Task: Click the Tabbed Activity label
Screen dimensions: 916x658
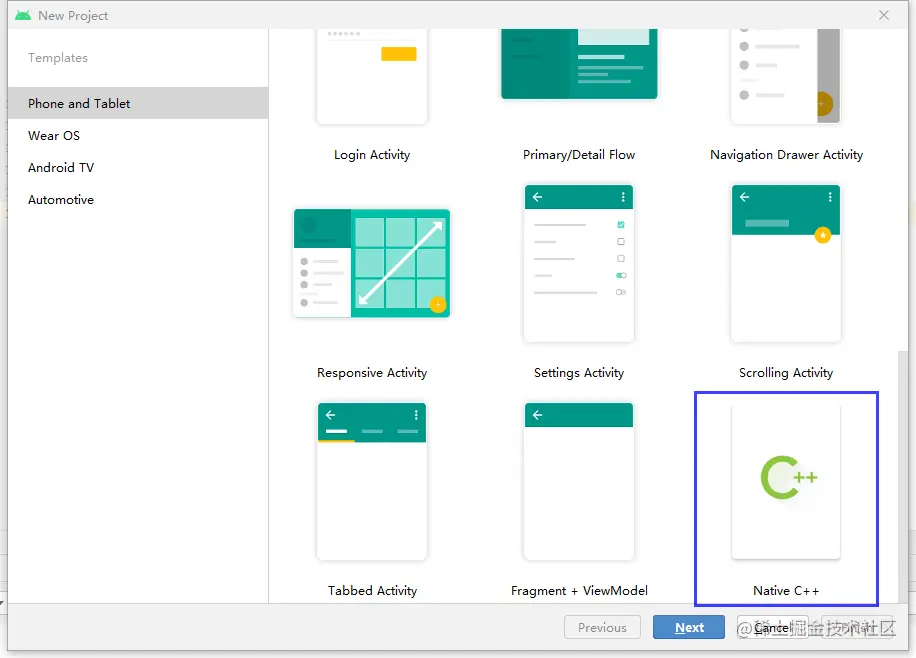Action: click(372, 591)
